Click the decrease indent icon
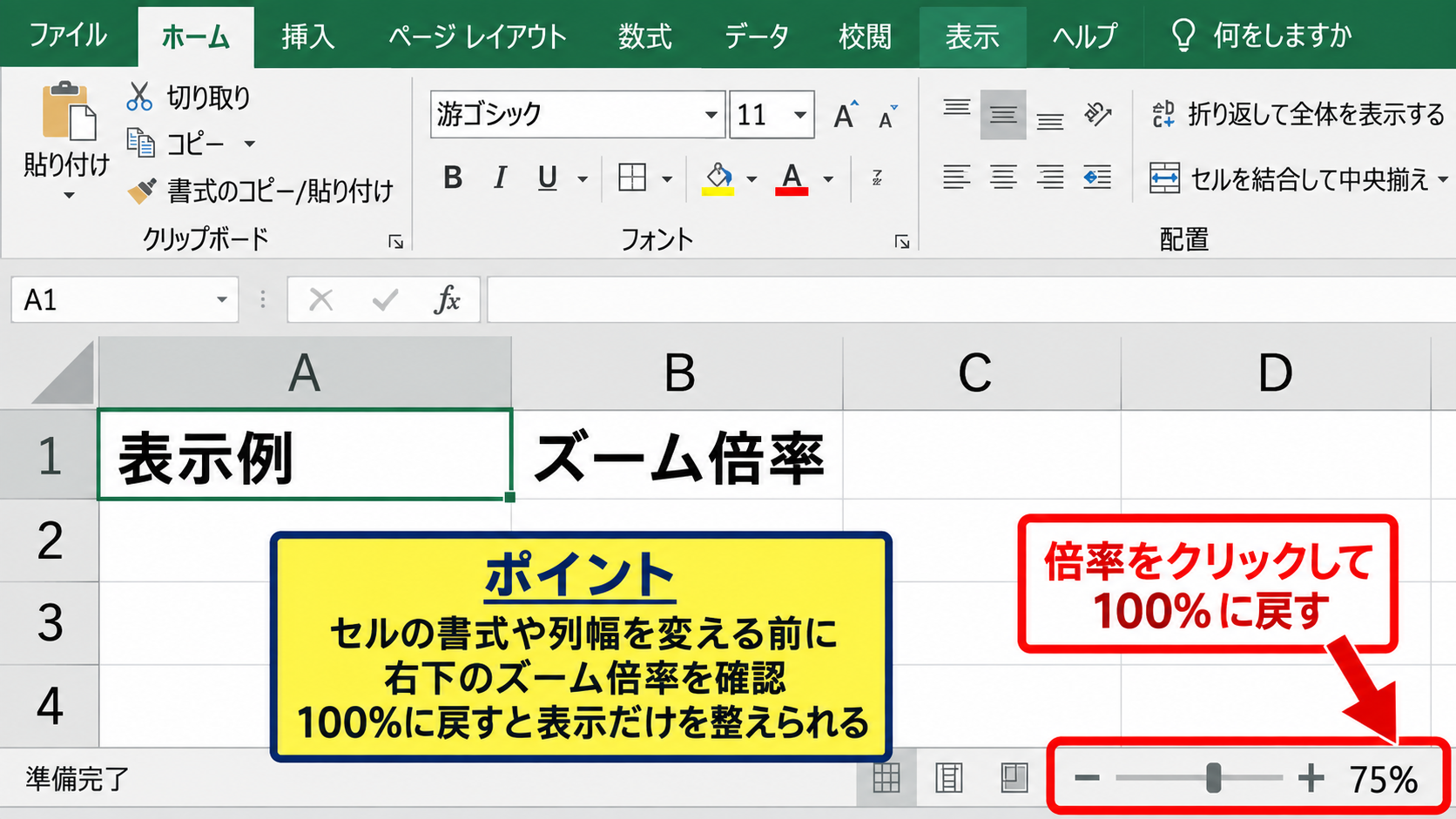 (x=1097, y=178)
